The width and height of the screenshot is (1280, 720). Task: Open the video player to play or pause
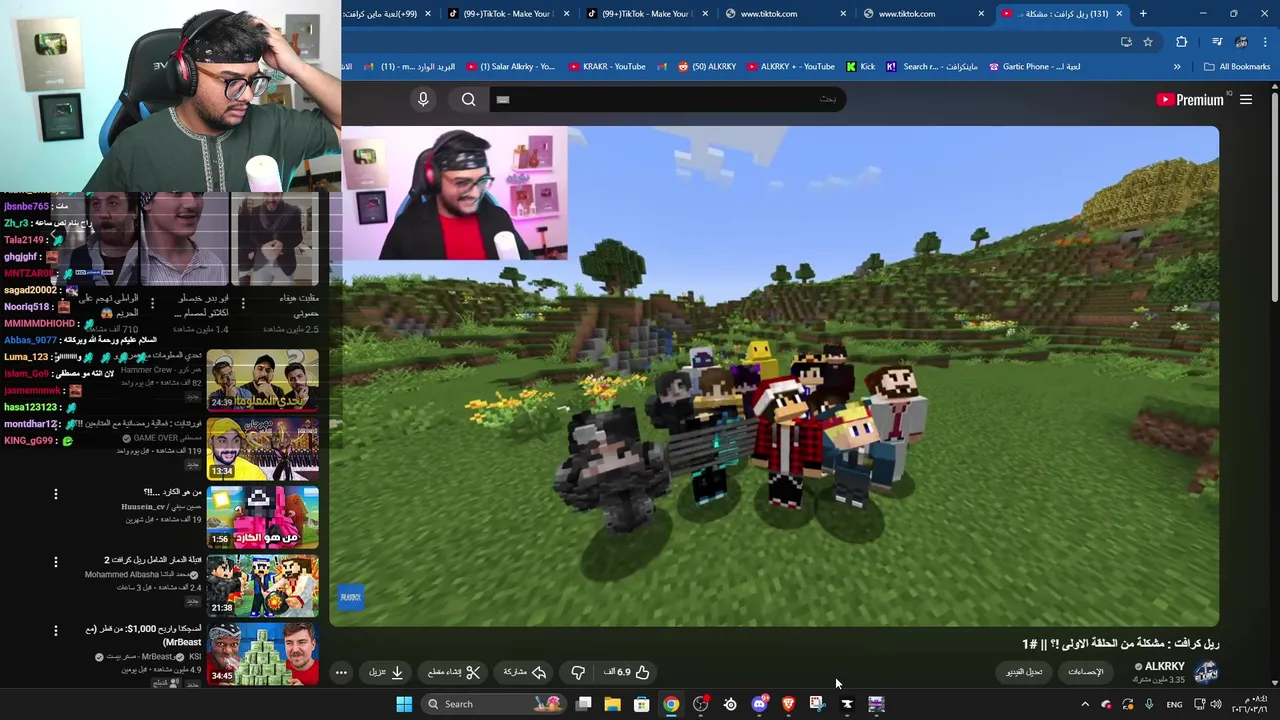click(x=774, y=376)
